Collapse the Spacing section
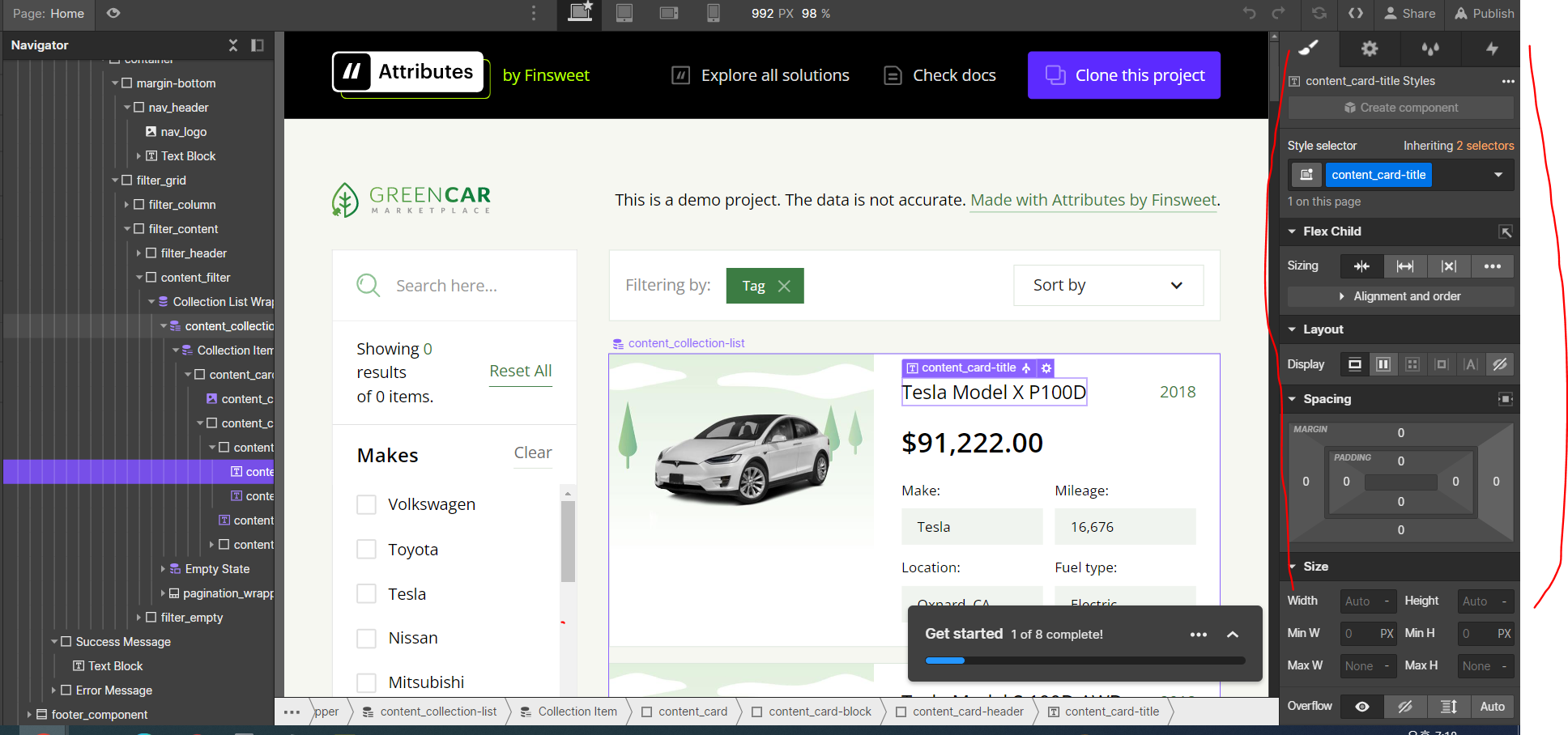Screen dimensions: 1568x735 click(1293, 399)
